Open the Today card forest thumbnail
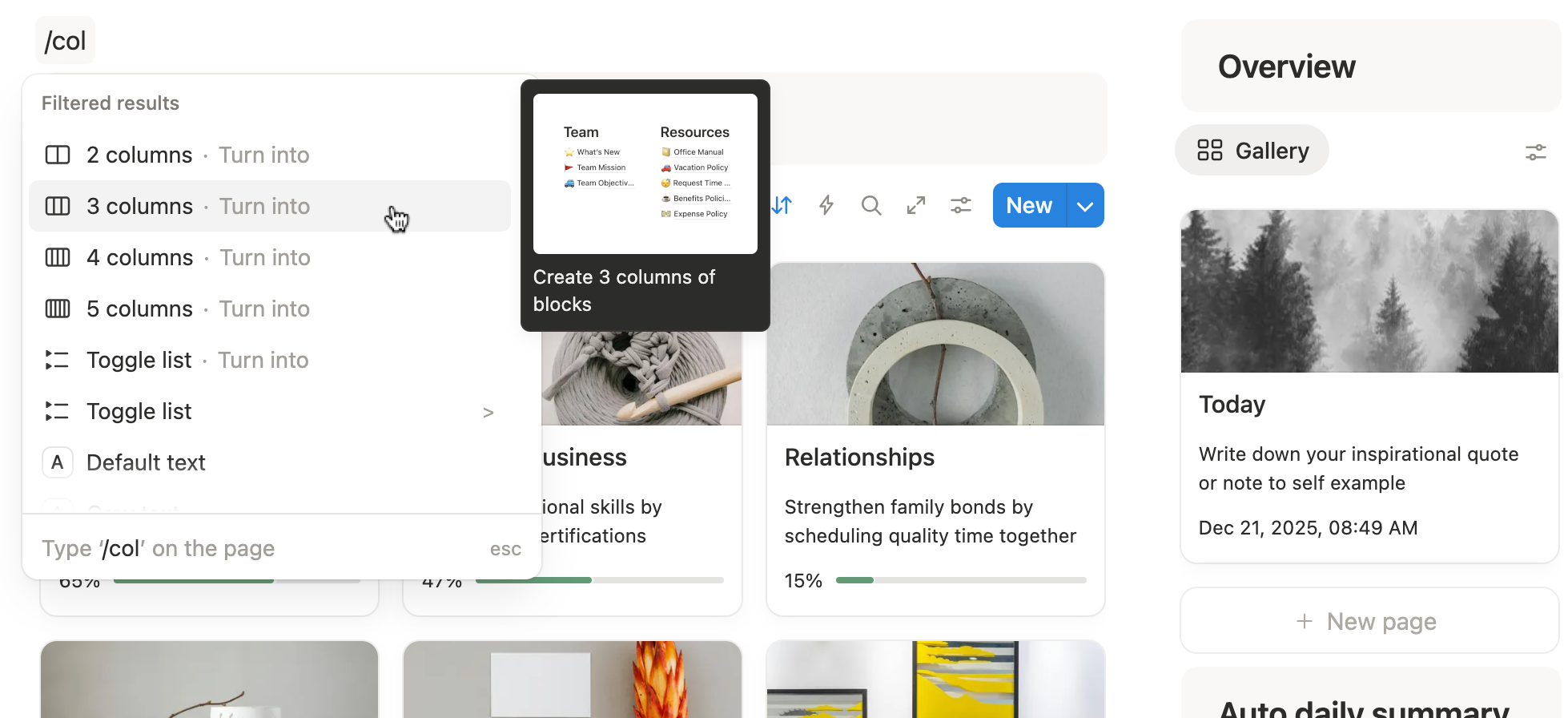 [x=1369, y=292]
